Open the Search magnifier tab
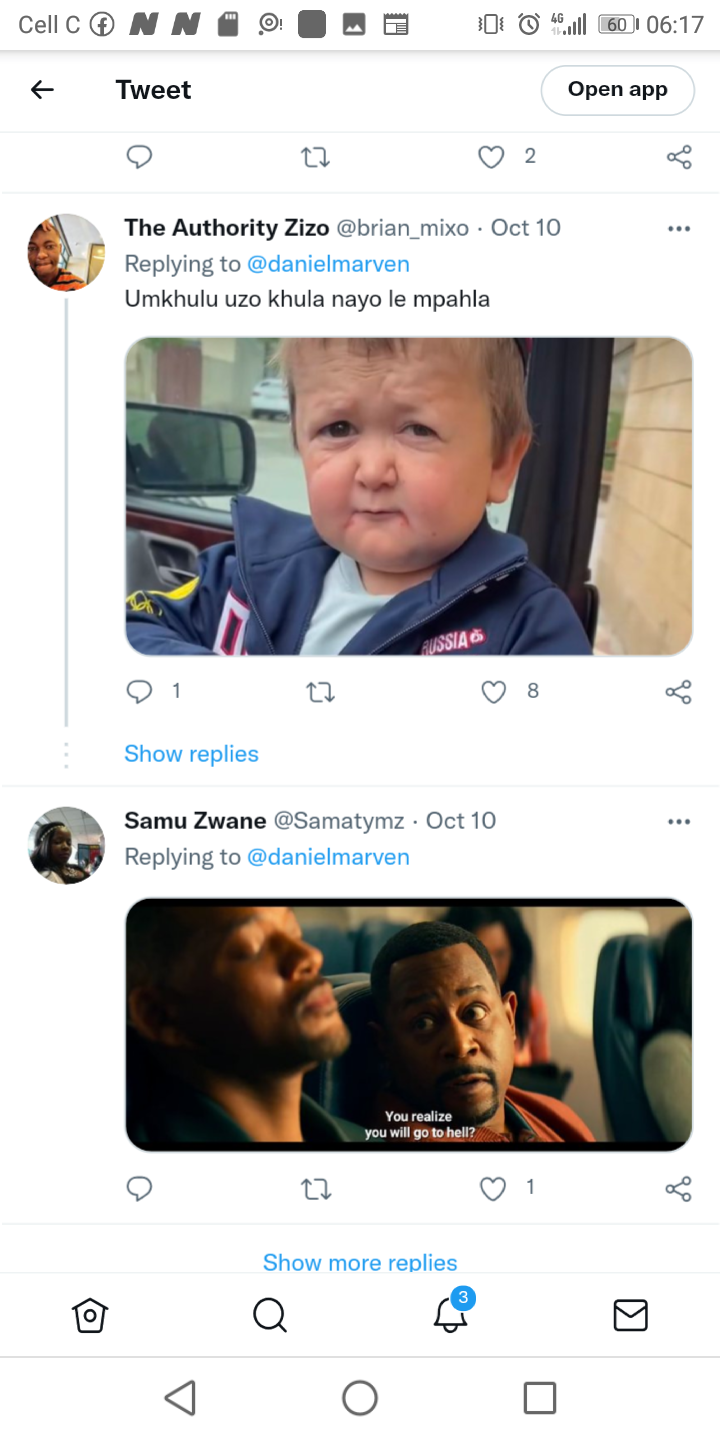This screenshot has width=720, height=1440. pyautogui.click(x=270, y=1315)
